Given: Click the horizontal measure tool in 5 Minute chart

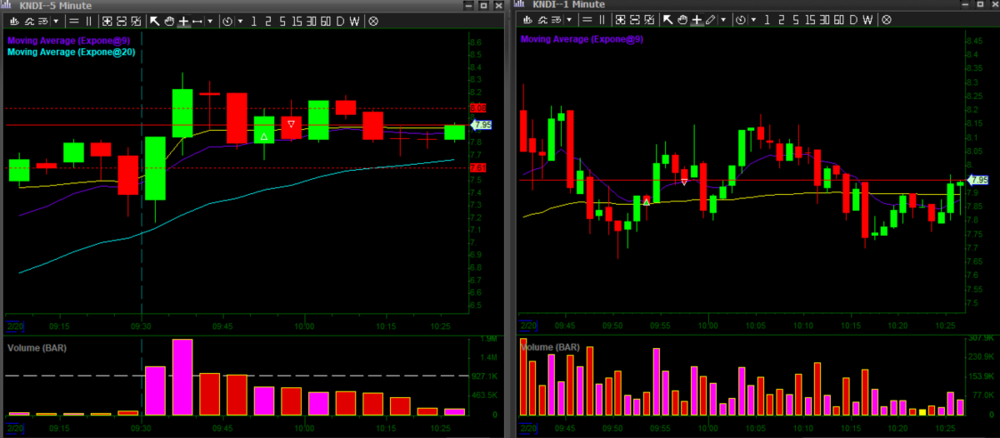Looking at the screenshot, I should [x=197, y=20].
